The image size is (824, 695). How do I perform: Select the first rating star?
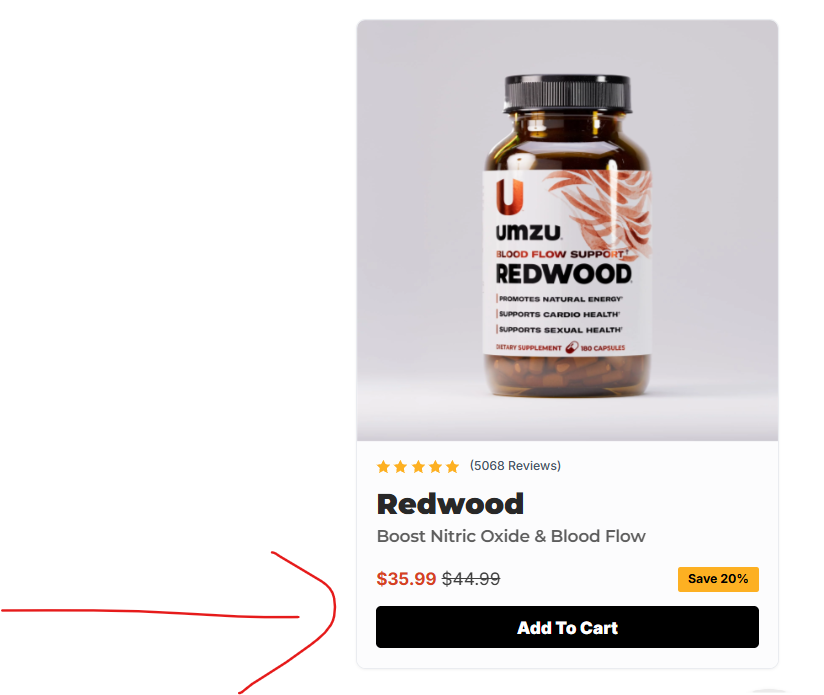coord(384,466)
